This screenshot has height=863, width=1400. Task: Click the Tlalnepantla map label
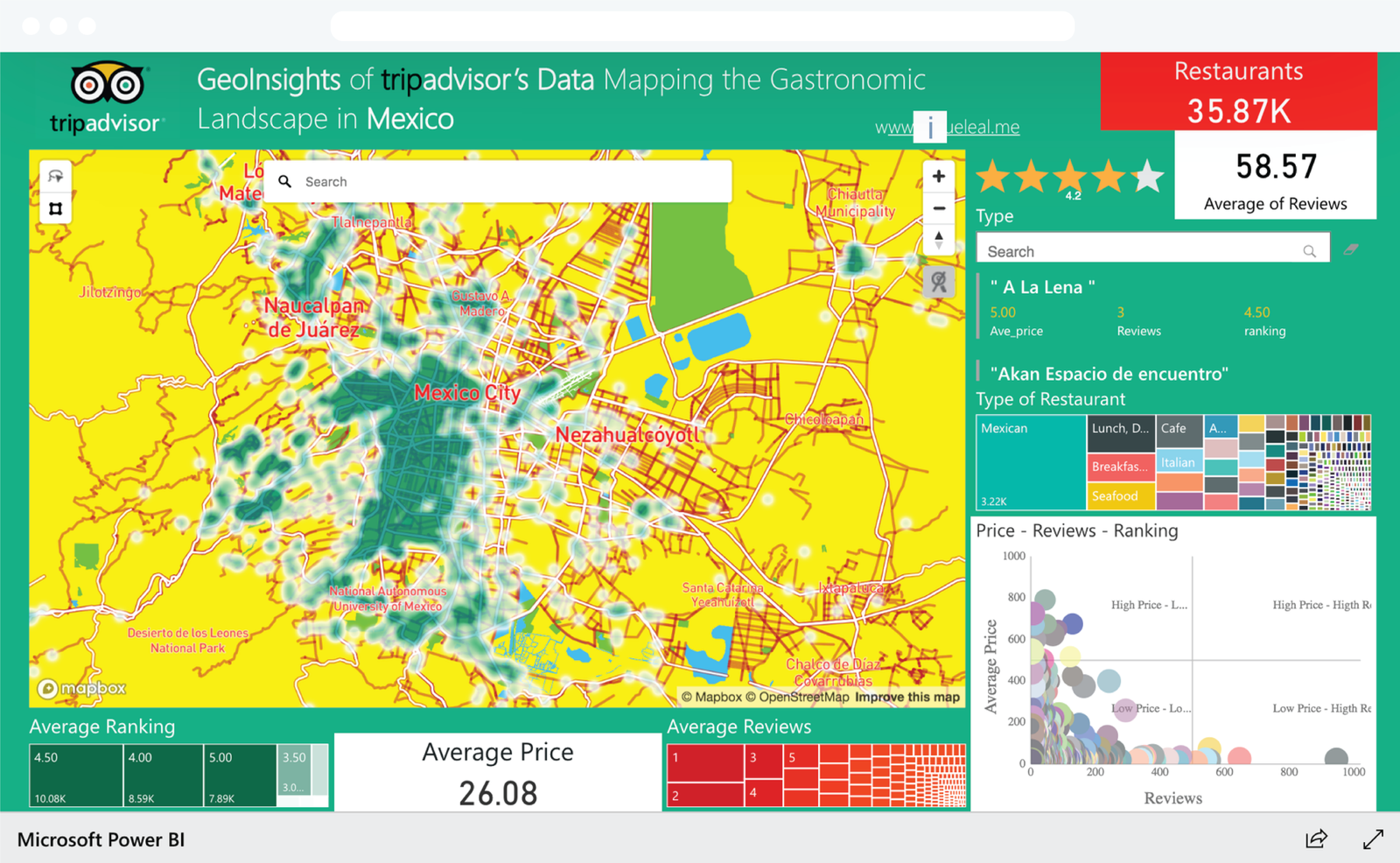pyautogui.click(x=371, y=222)
